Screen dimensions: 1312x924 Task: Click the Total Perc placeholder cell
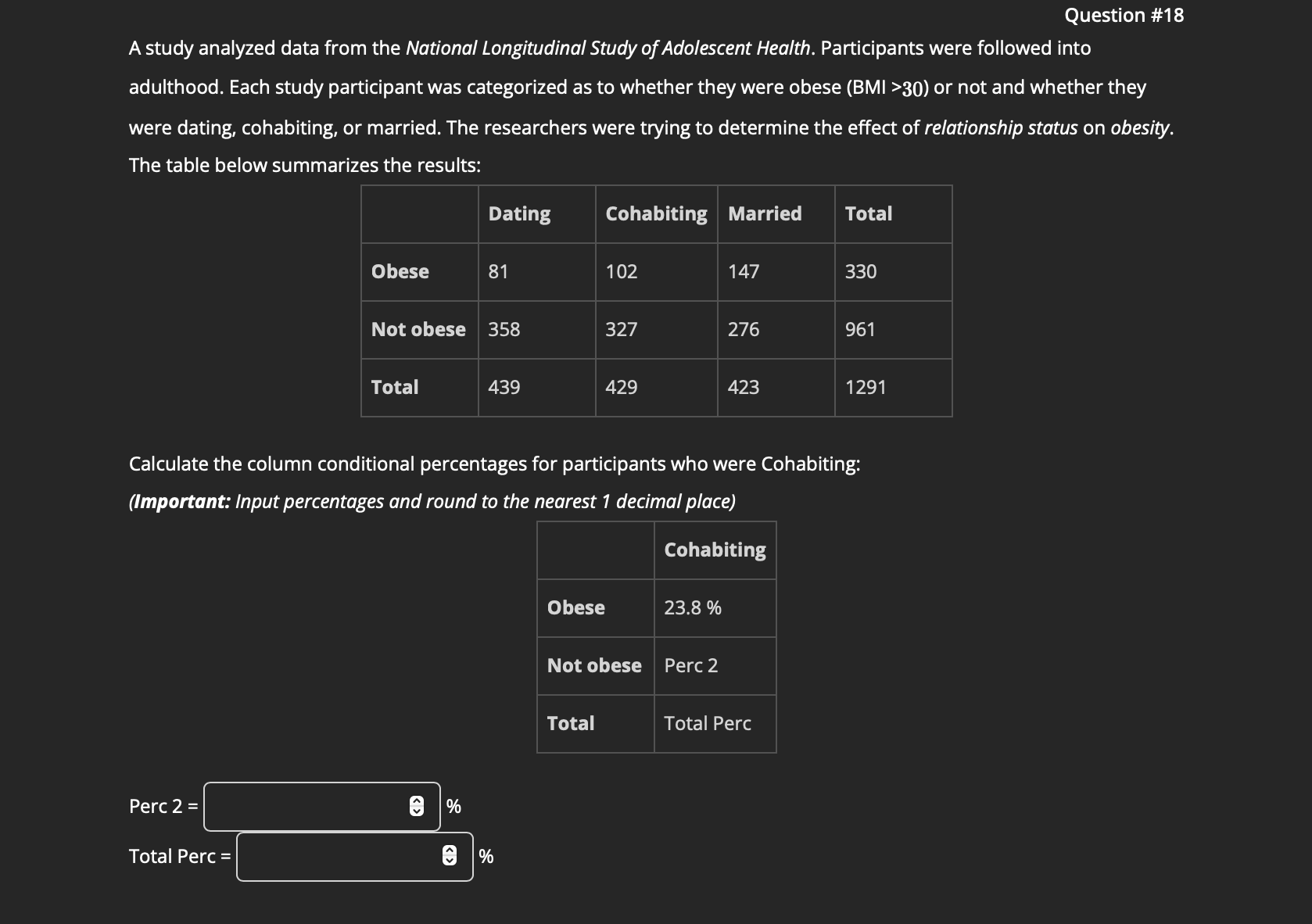706,723
